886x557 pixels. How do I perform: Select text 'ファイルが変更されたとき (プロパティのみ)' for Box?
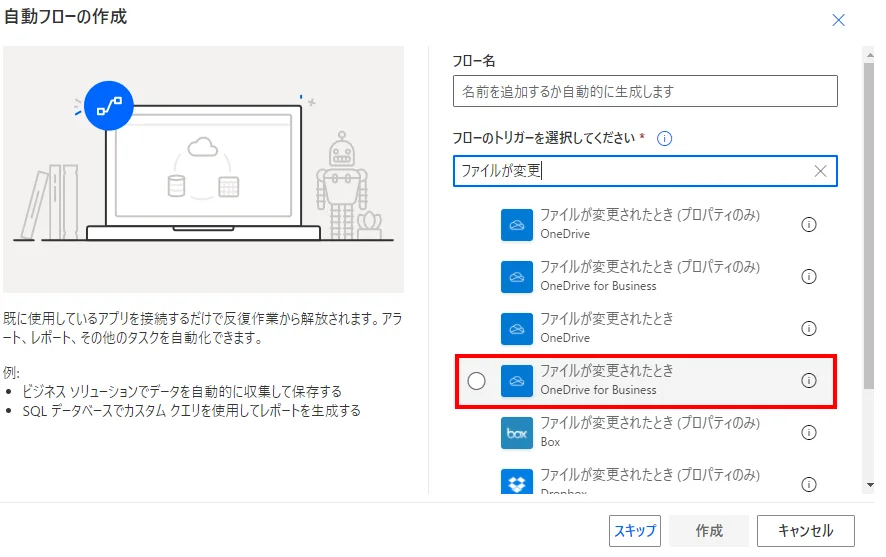click(650, 423)
